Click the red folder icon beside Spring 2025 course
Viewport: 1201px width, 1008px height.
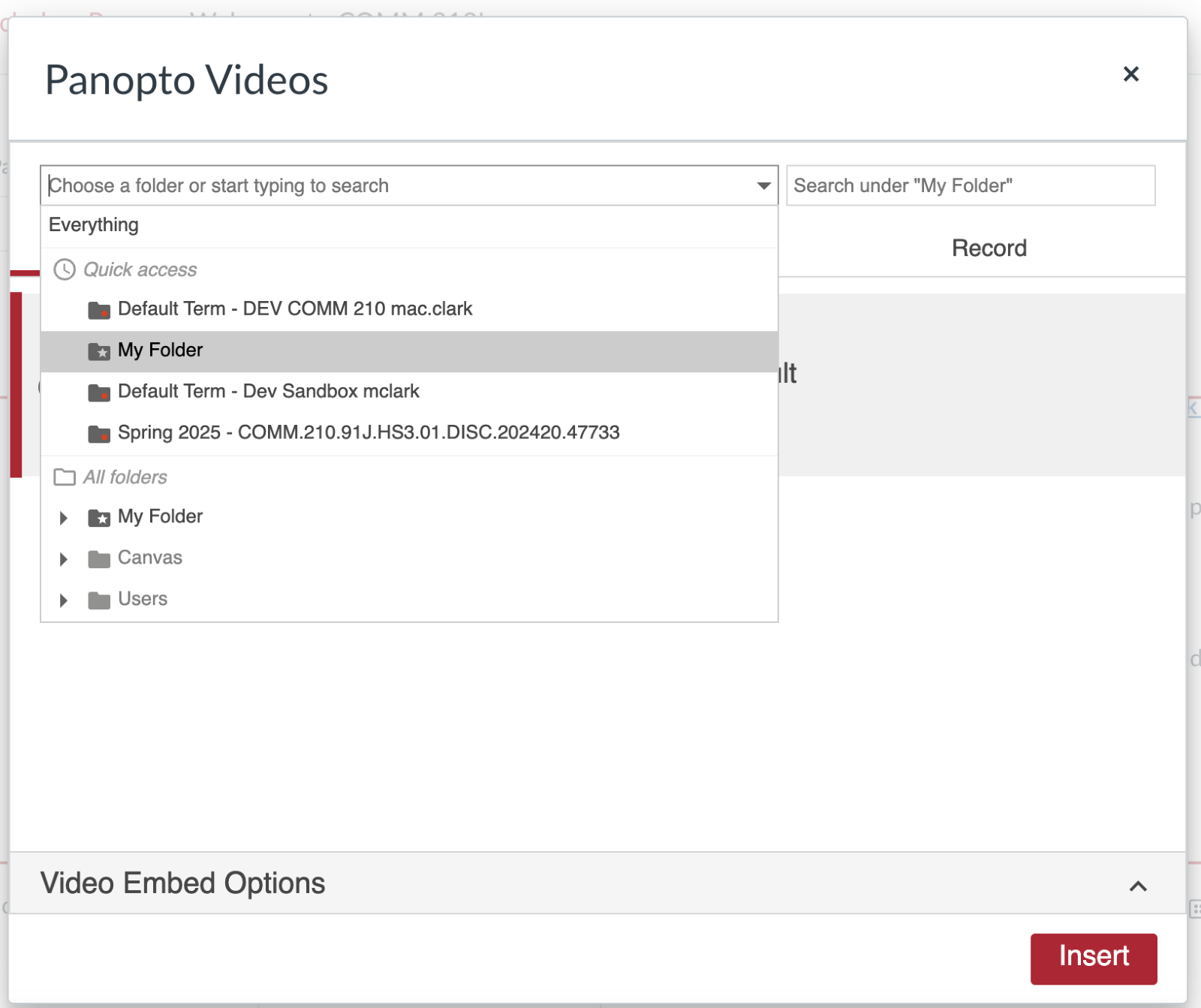point(101,432)
